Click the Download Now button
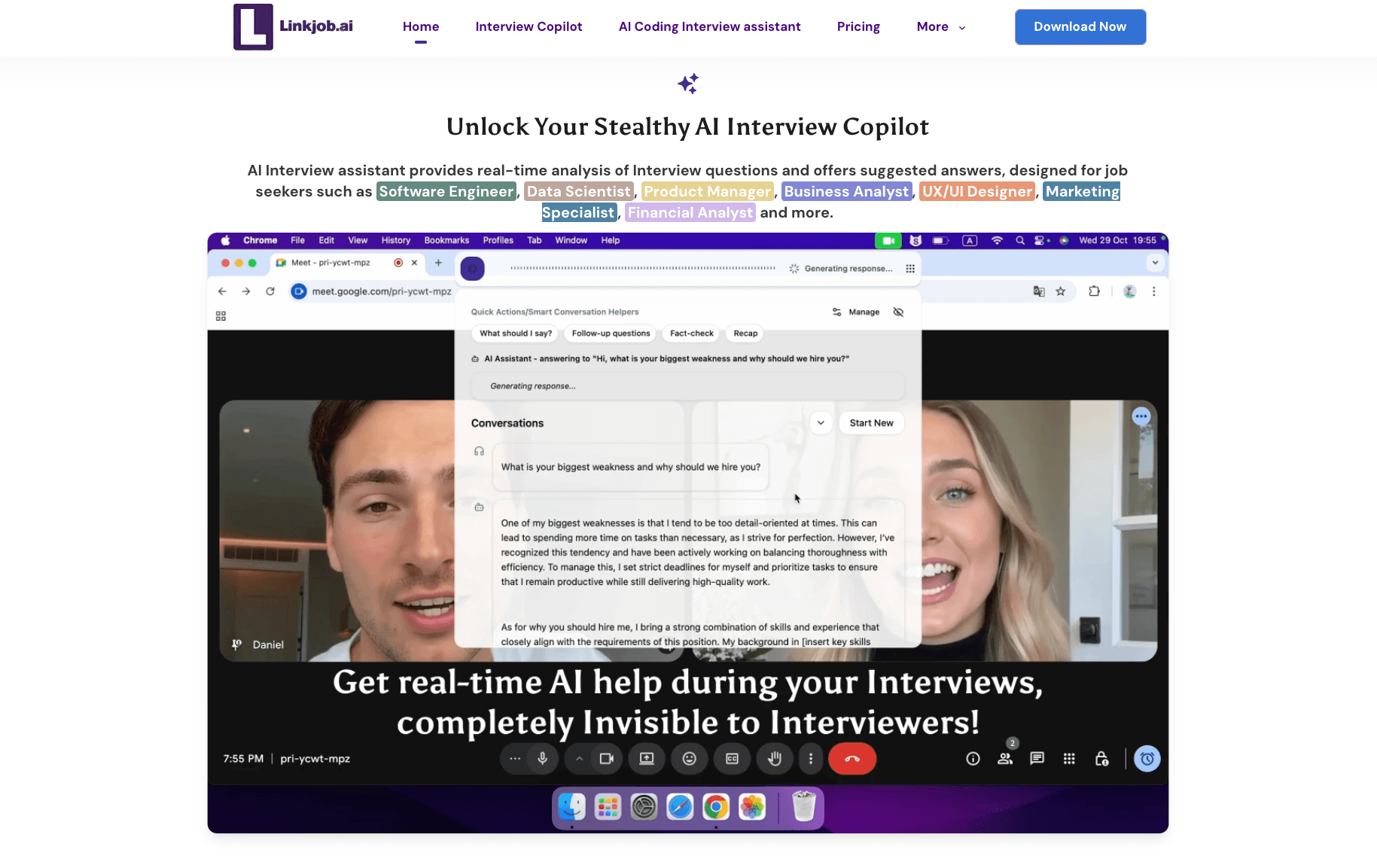Image resolution: width=1377 pixels, height=868 pixels. click(1080, 27)
